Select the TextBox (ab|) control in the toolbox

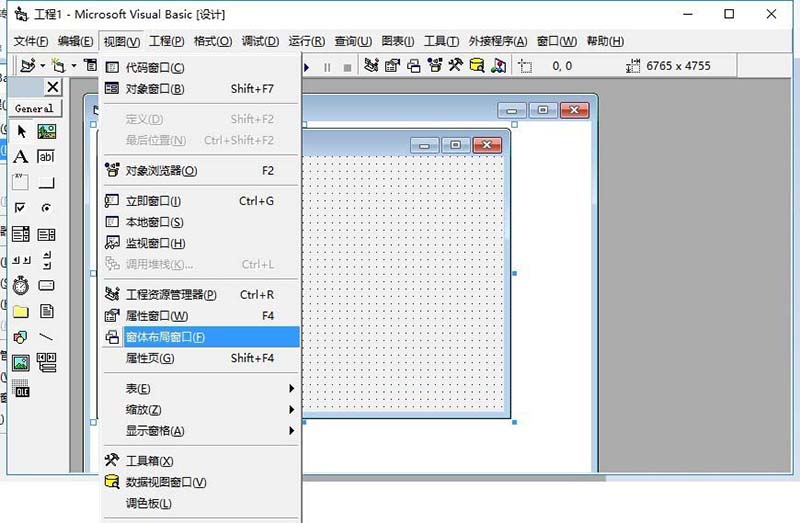(46, 157)
